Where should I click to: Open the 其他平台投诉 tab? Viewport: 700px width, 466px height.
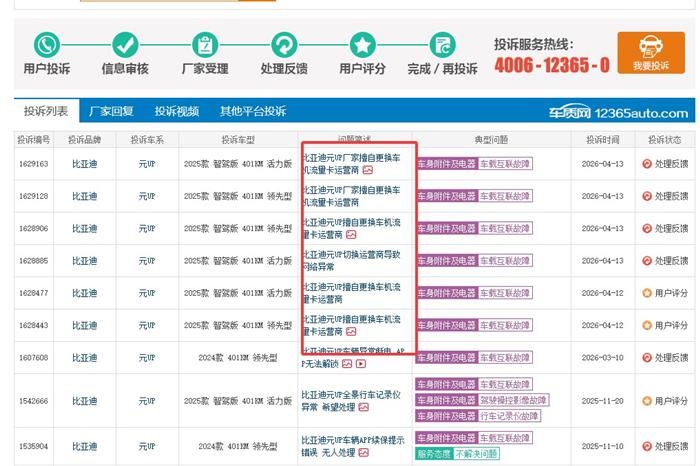pyautogui.click(x=253, y=111)
